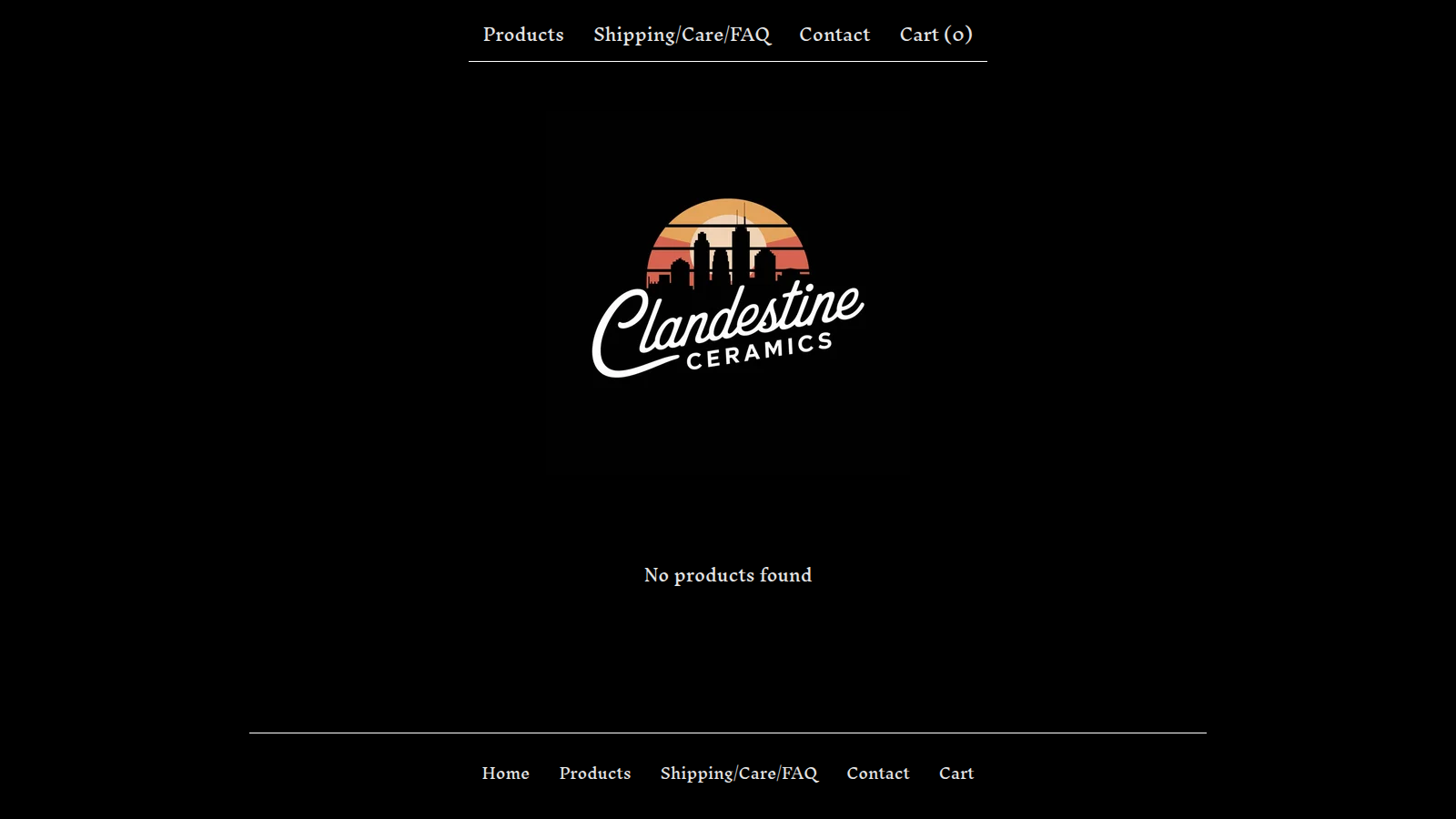1456x819 pixels.
Task: Click the large swooping C of the logo
Action: [x=619, y=332]
